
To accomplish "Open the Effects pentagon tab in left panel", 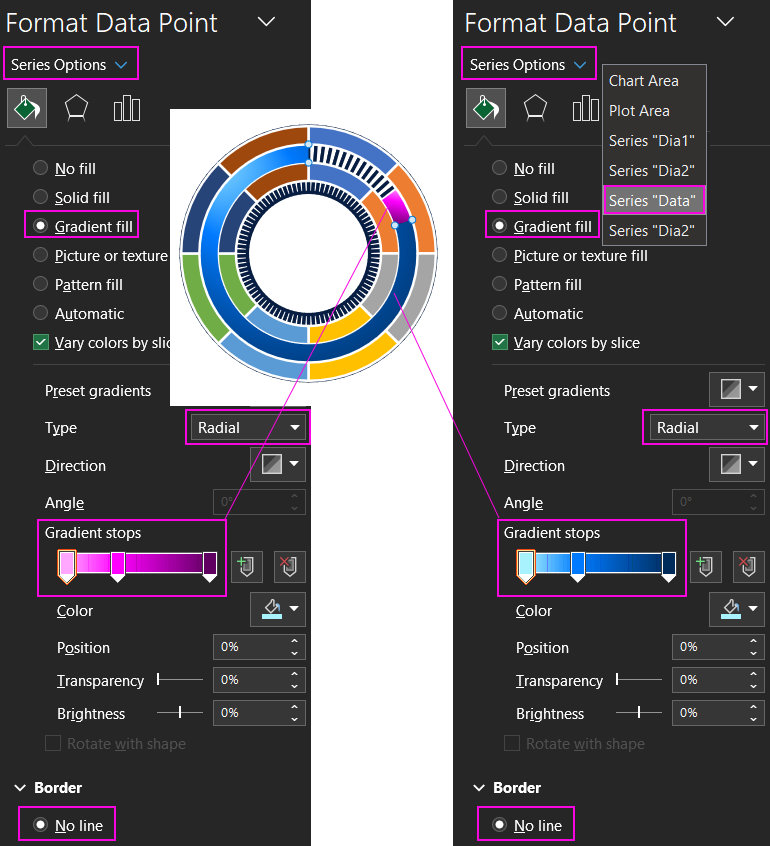I will pyautogui.click(x=76, y=108).
